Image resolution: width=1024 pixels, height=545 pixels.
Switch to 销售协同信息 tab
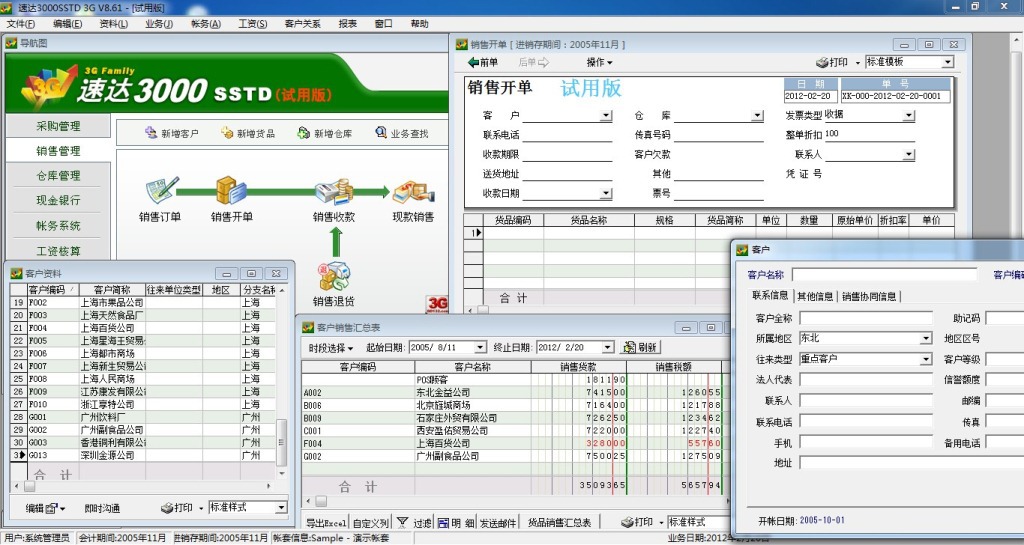(869, 296)
